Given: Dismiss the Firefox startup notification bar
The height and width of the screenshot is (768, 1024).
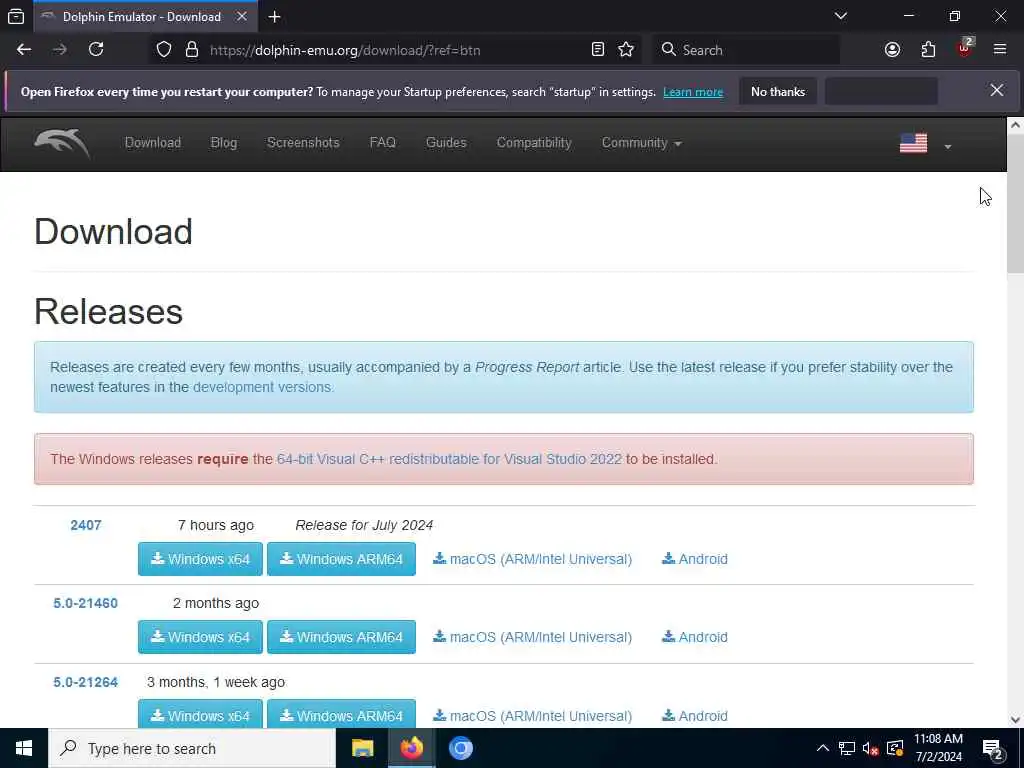Looking at the screenshot, I should pos(997,90).
